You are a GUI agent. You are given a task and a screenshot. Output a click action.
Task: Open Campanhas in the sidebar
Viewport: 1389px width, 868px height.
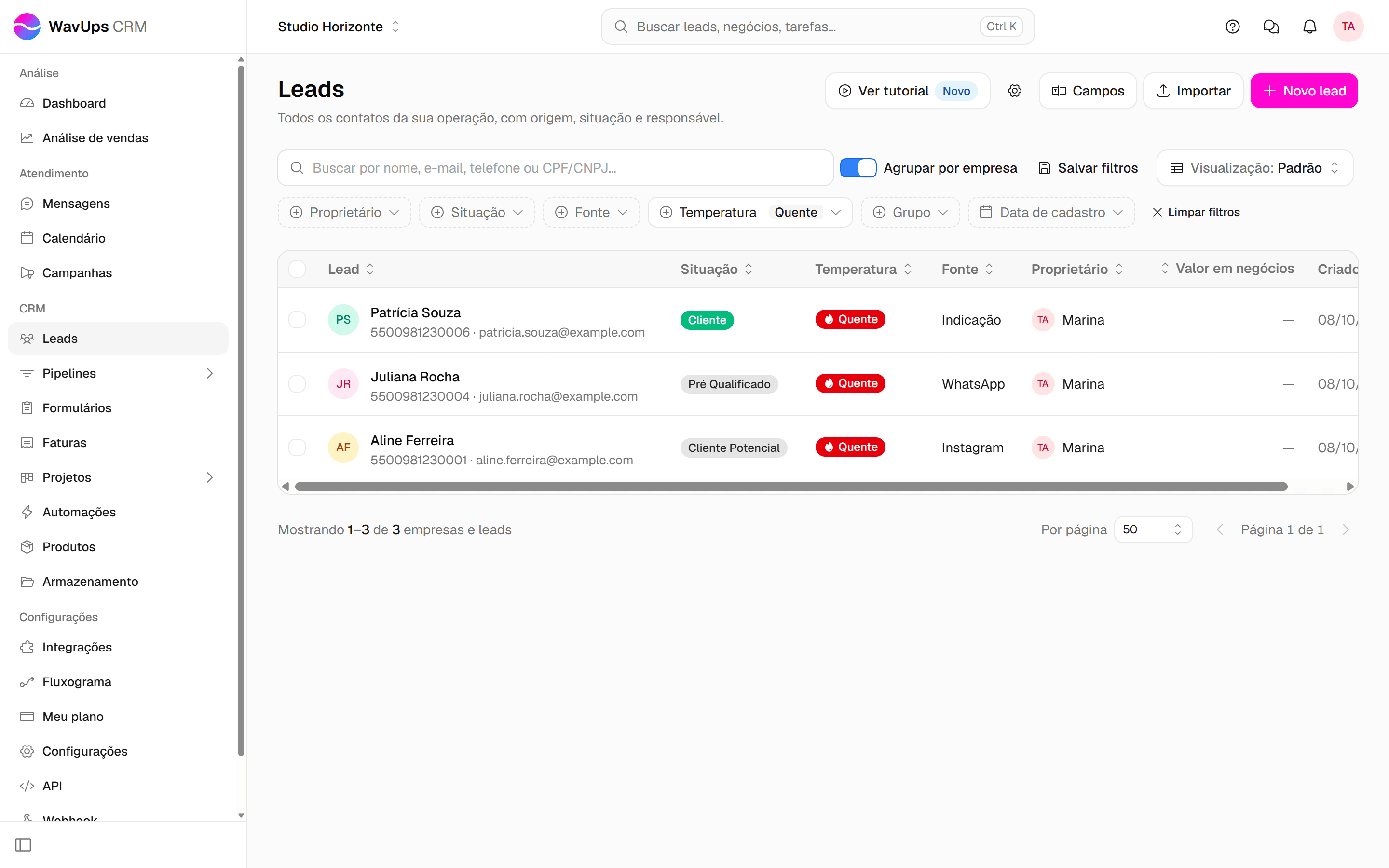[x=118, y=272]
